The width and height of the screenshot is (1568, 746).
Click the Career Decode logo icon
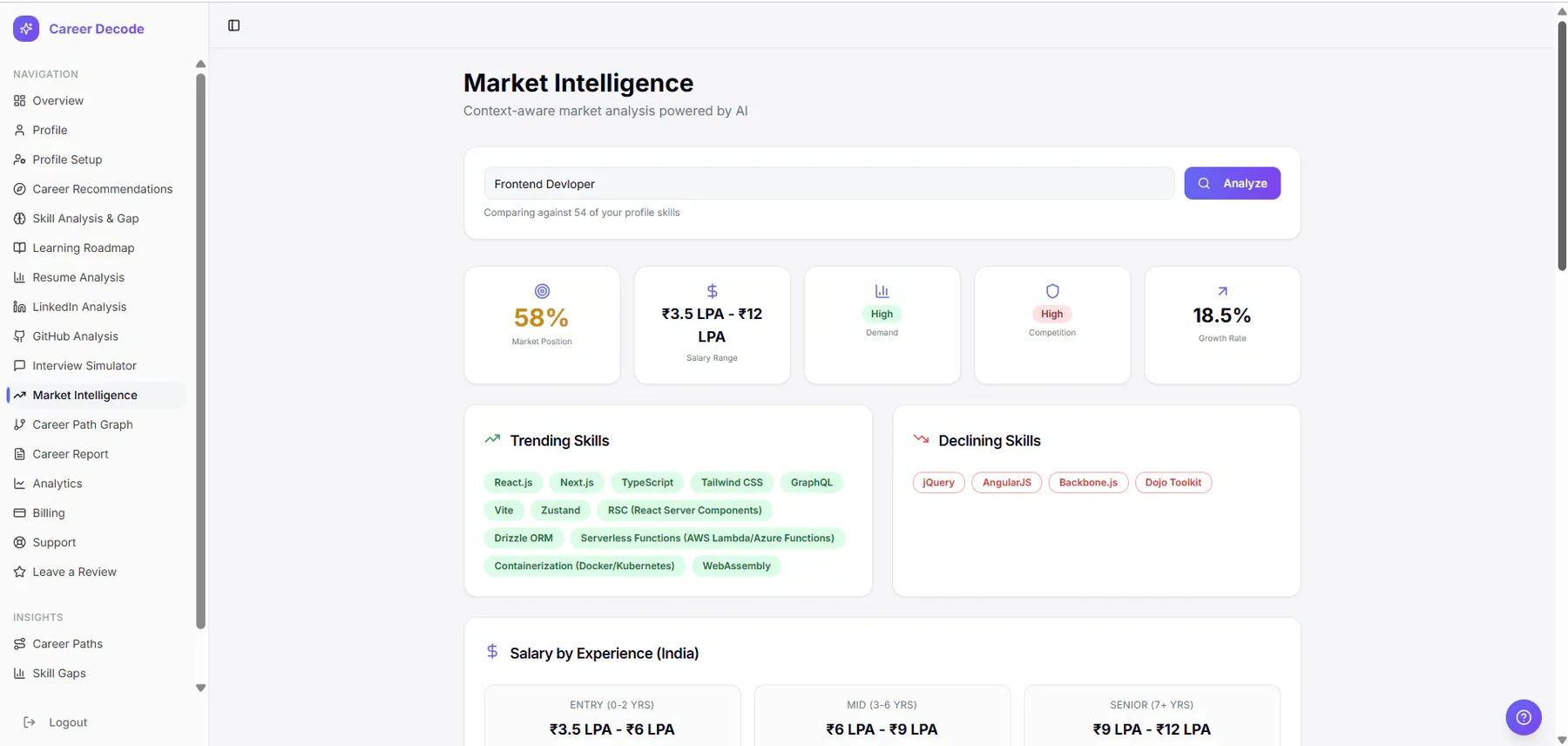pos(26,29)
